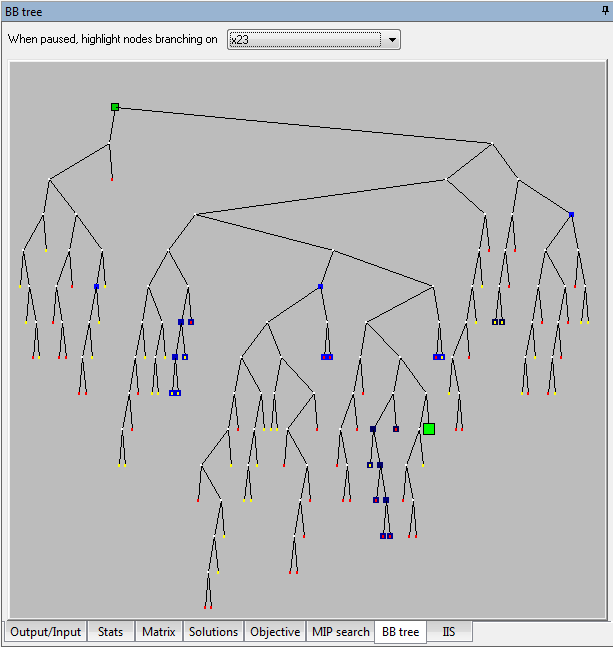
Task: Click the blue node on the far-right branch
Action: tap(571, 215)
